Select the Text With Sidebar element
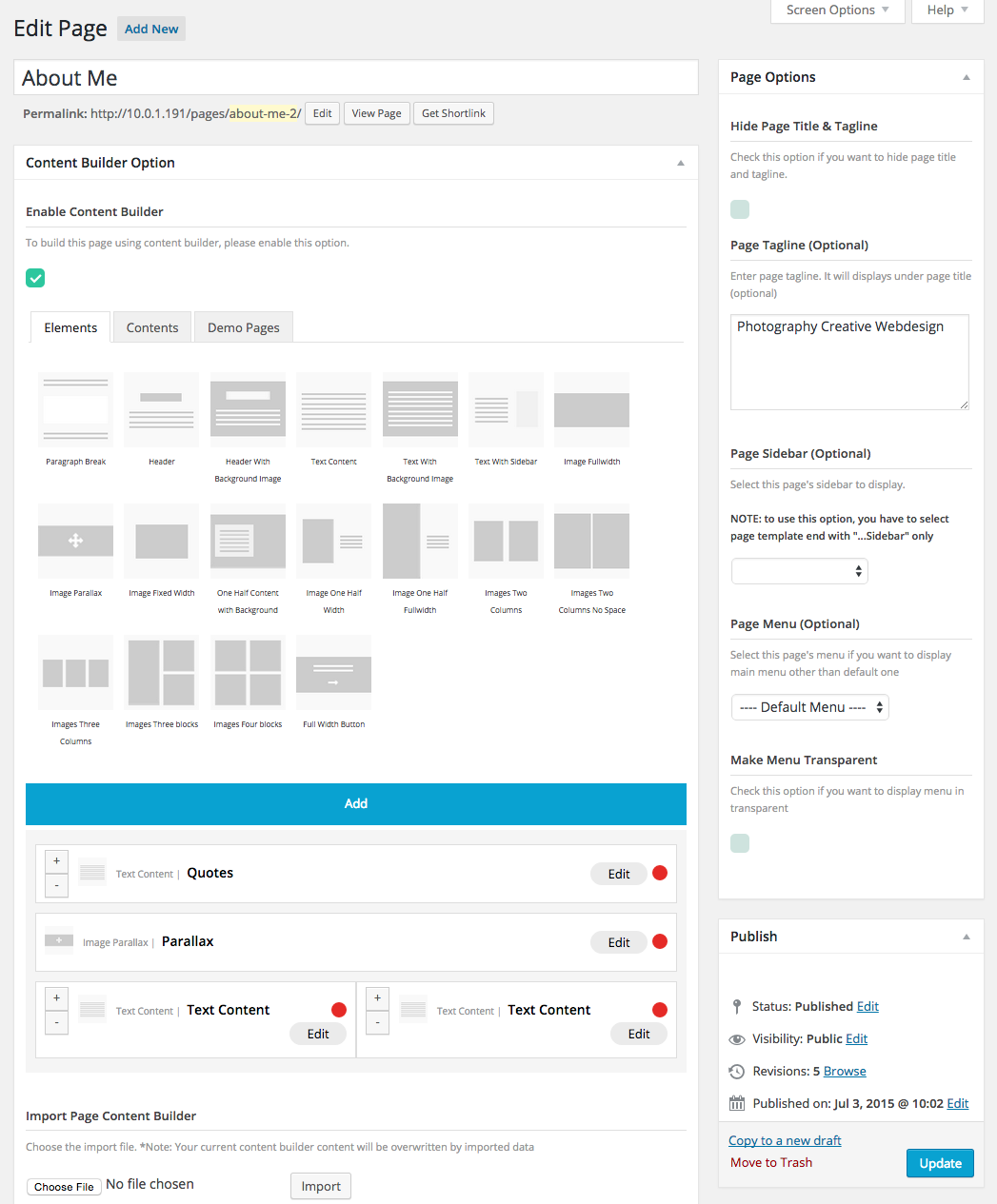This screenshot has width=997, height=1204. pyautogui.click(x=505, y=409)
